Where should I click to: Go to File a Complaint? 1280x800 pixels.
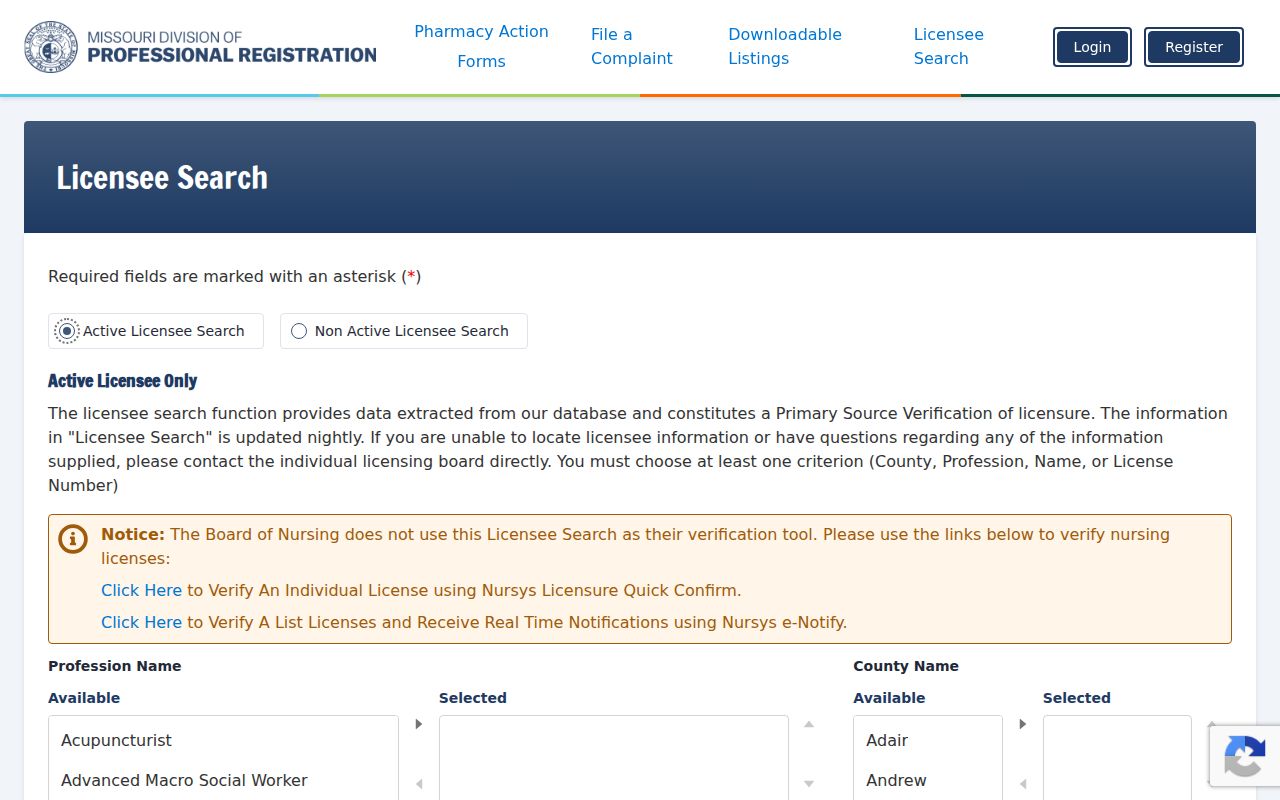tap(632, 47)
